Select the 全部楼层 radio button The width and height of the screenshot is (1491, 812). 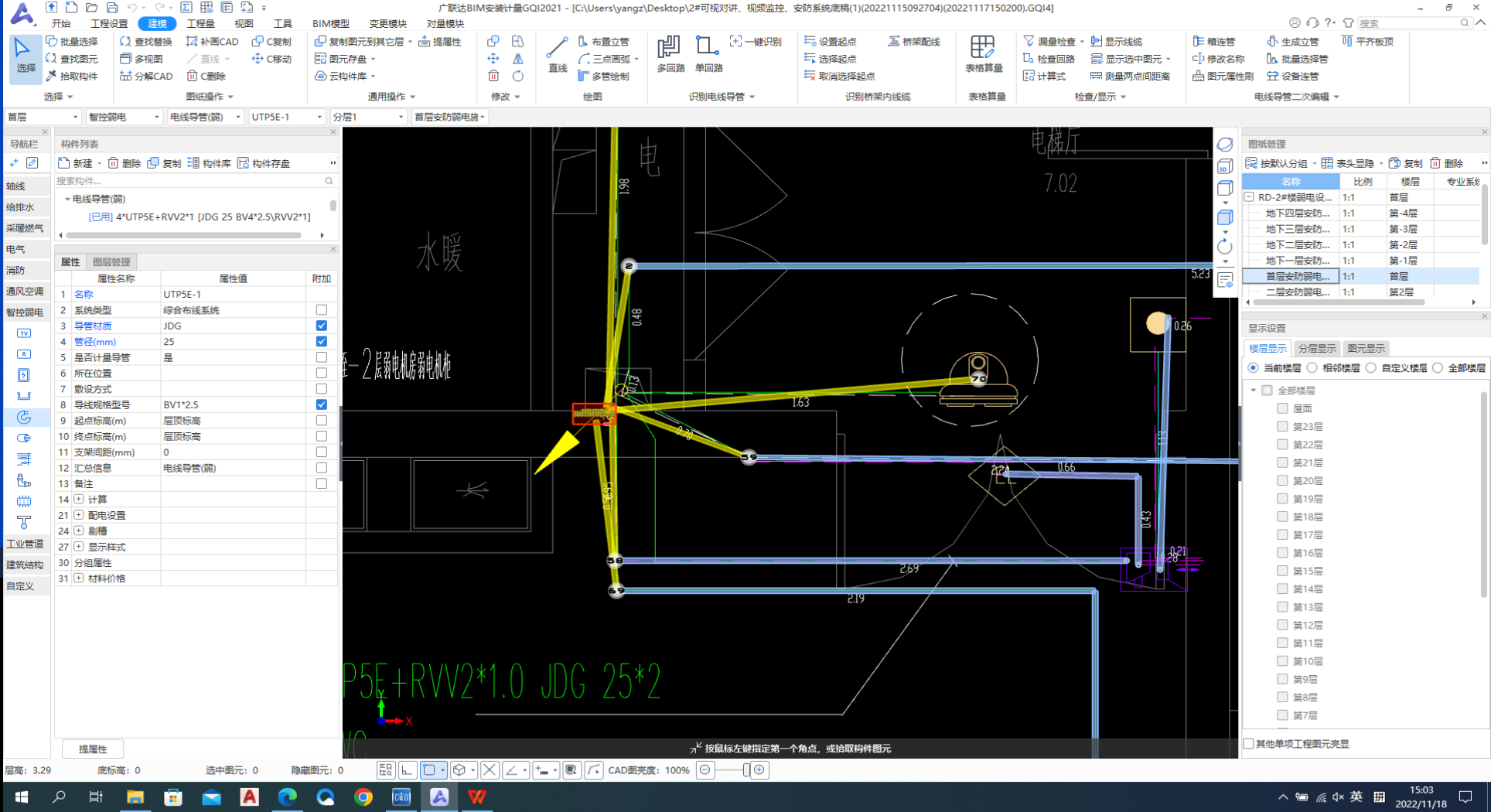point(1438,368)
